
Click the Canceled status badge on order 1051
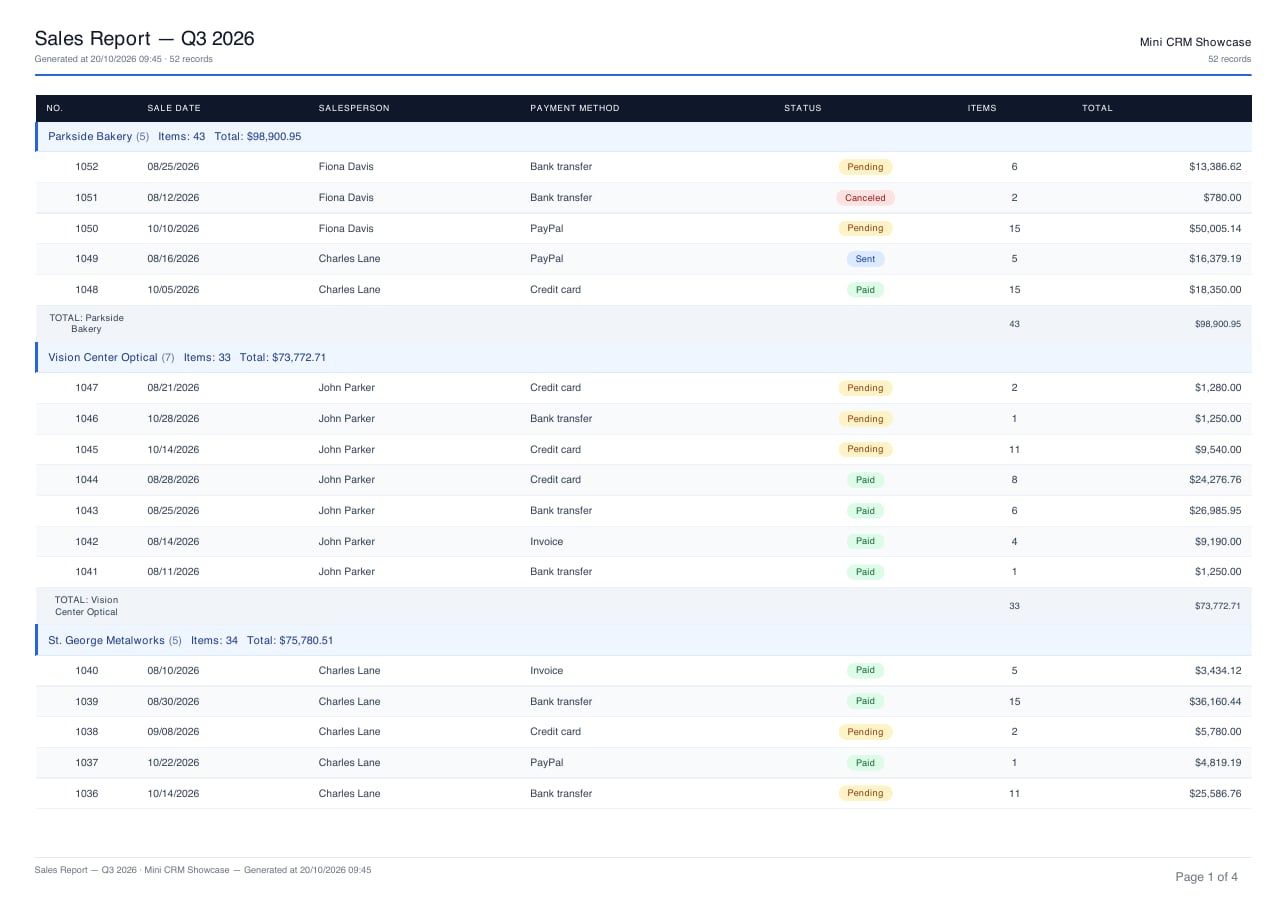pos(865,198)
